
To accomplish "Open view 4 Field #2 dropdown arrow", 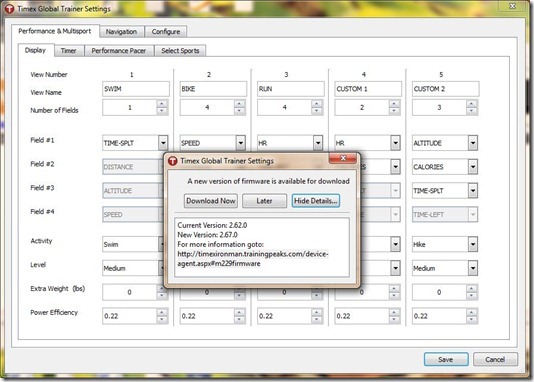I will click(x=395, y=167).
